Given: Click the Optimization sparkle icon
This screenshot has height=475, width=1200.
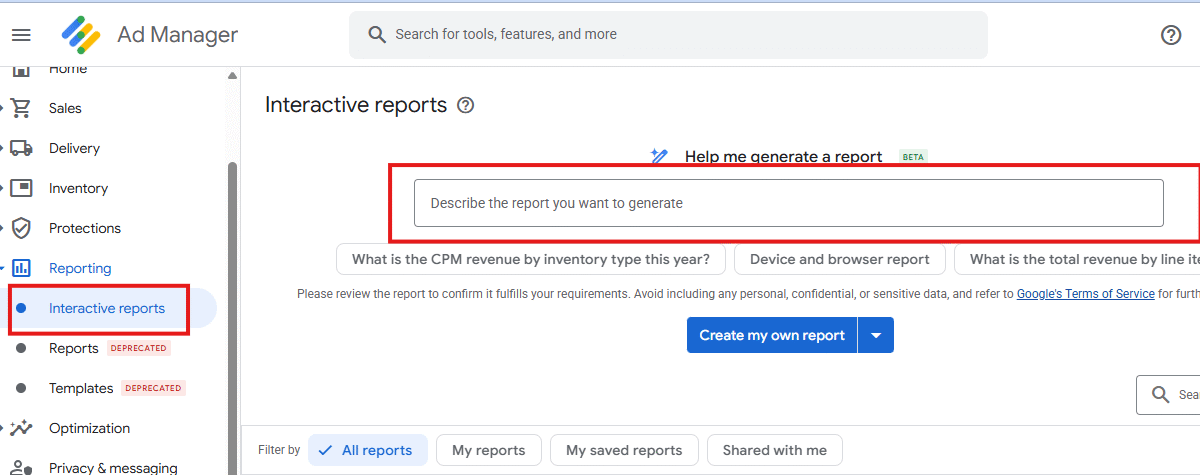Looking at the screenshot, I should pos(21,428).
